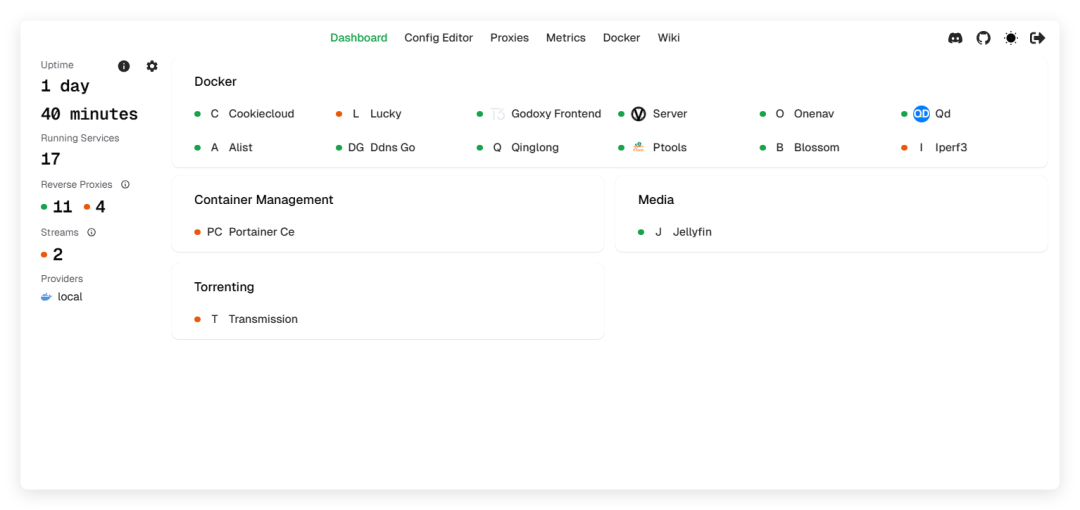Open the Portainer Ce service
Image resolution: width=1080 pixels, height=510 pixels.
click(x=260, y=232)
